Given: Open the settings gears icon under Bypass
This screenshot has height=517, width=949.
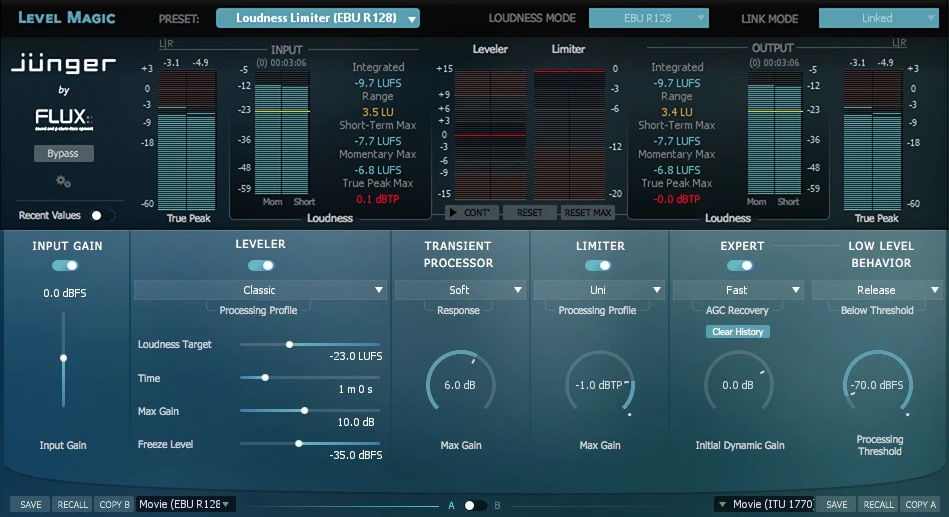Looking at the screenshot, I should click(x=63, y=181).
